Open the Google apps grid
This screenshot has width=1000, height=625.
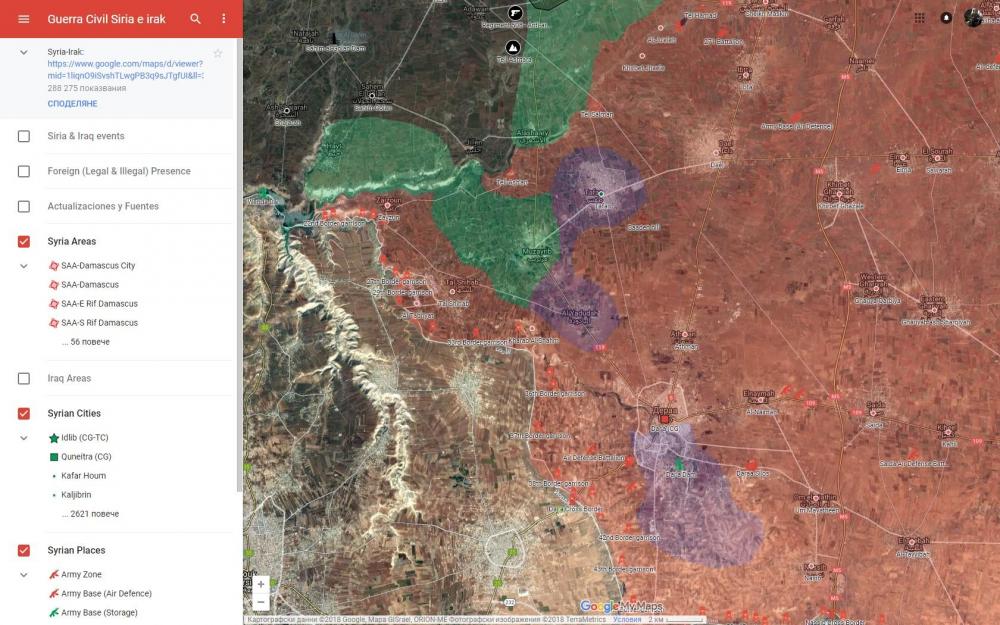pyautogui.click(x=919, y=18)
